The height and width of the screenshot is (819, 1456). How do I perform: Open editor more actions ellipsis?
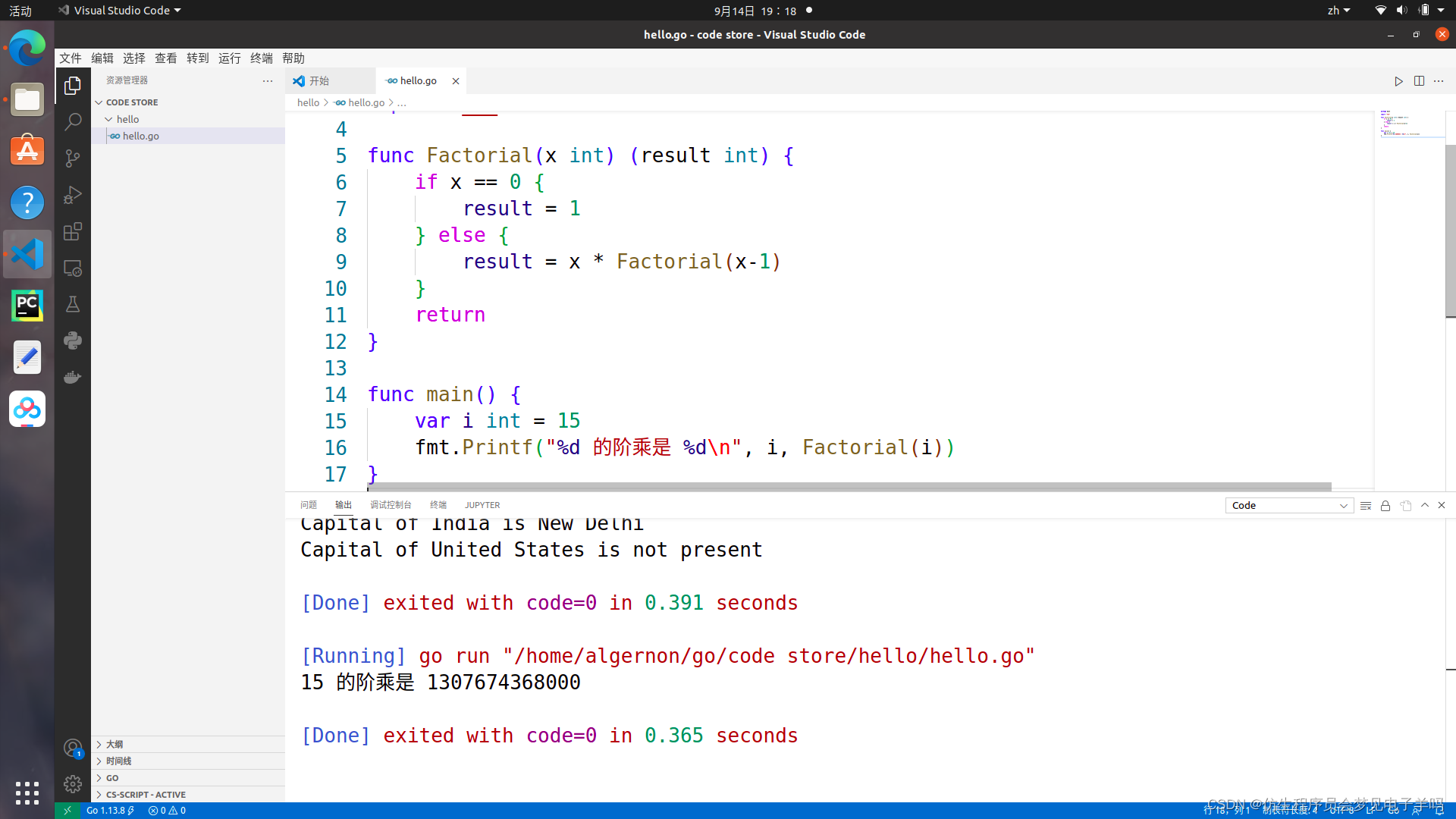pos(1439,81)
